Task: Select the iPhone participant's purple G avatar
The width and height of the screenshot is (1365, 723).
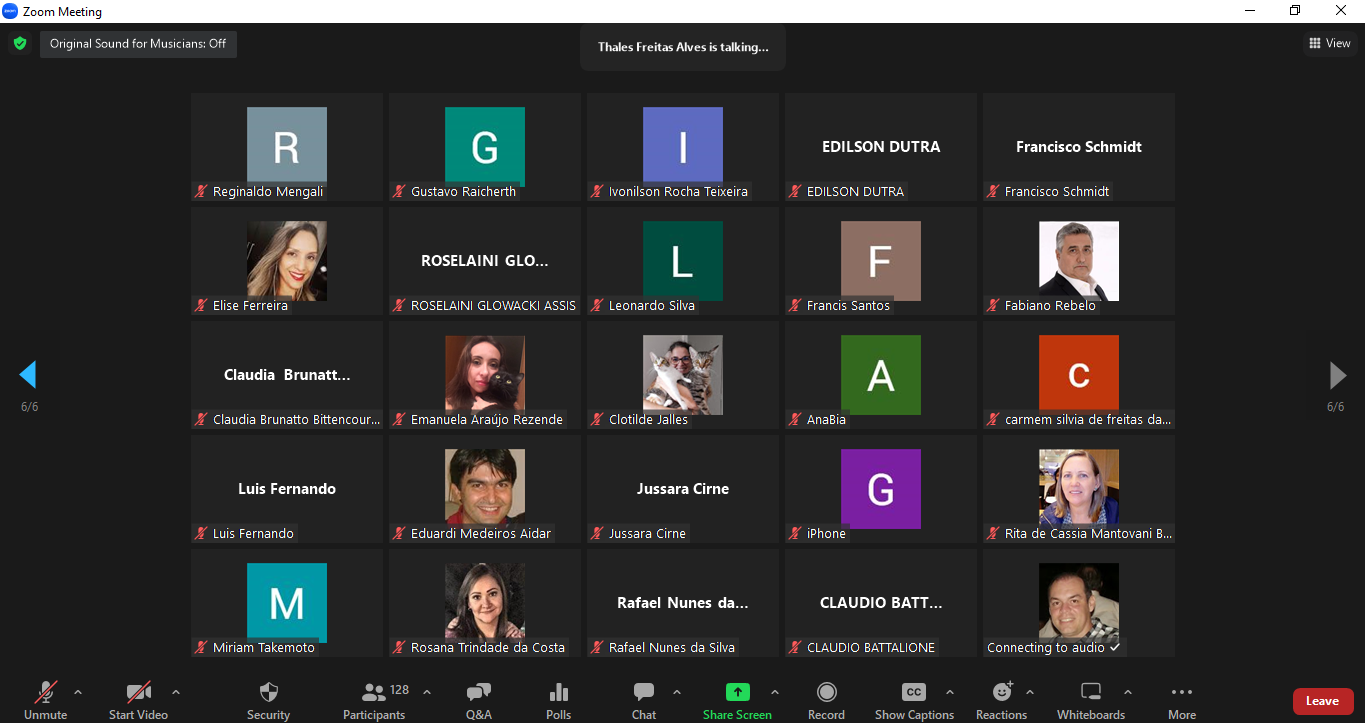Action: click(881, 489)
